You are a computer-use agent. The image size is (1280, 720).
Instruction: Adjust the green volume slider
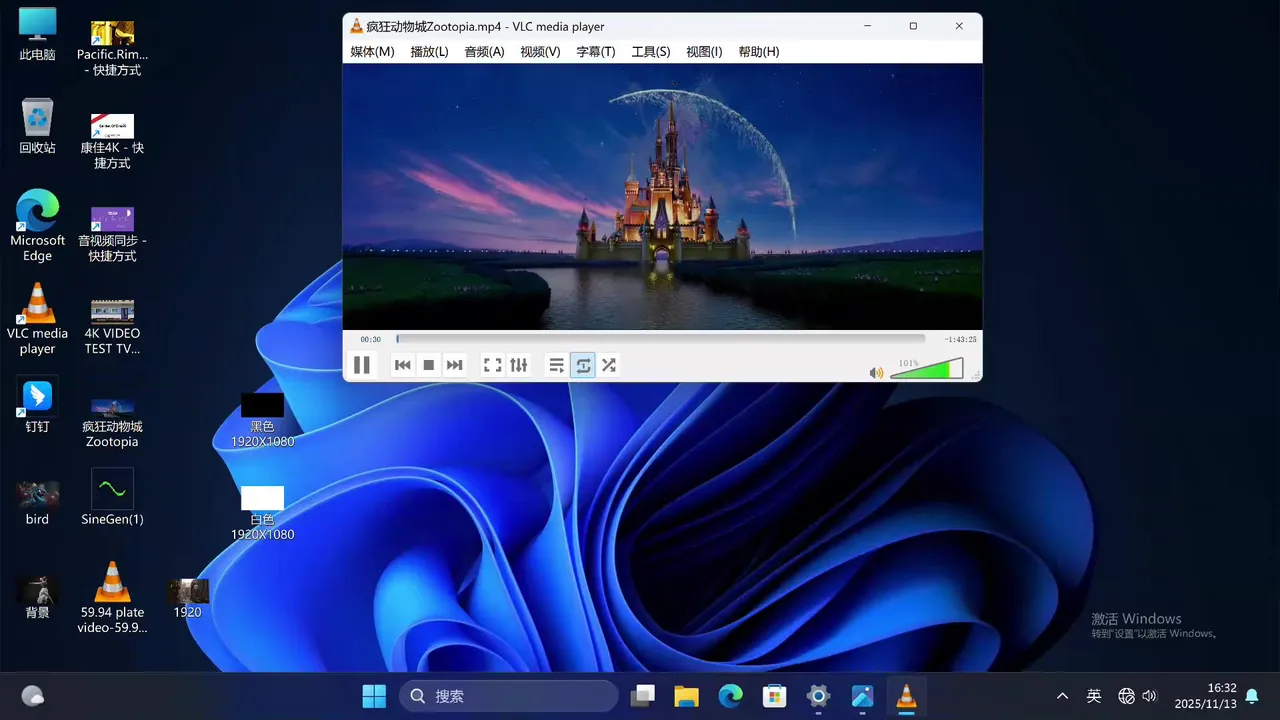[926, 369]
